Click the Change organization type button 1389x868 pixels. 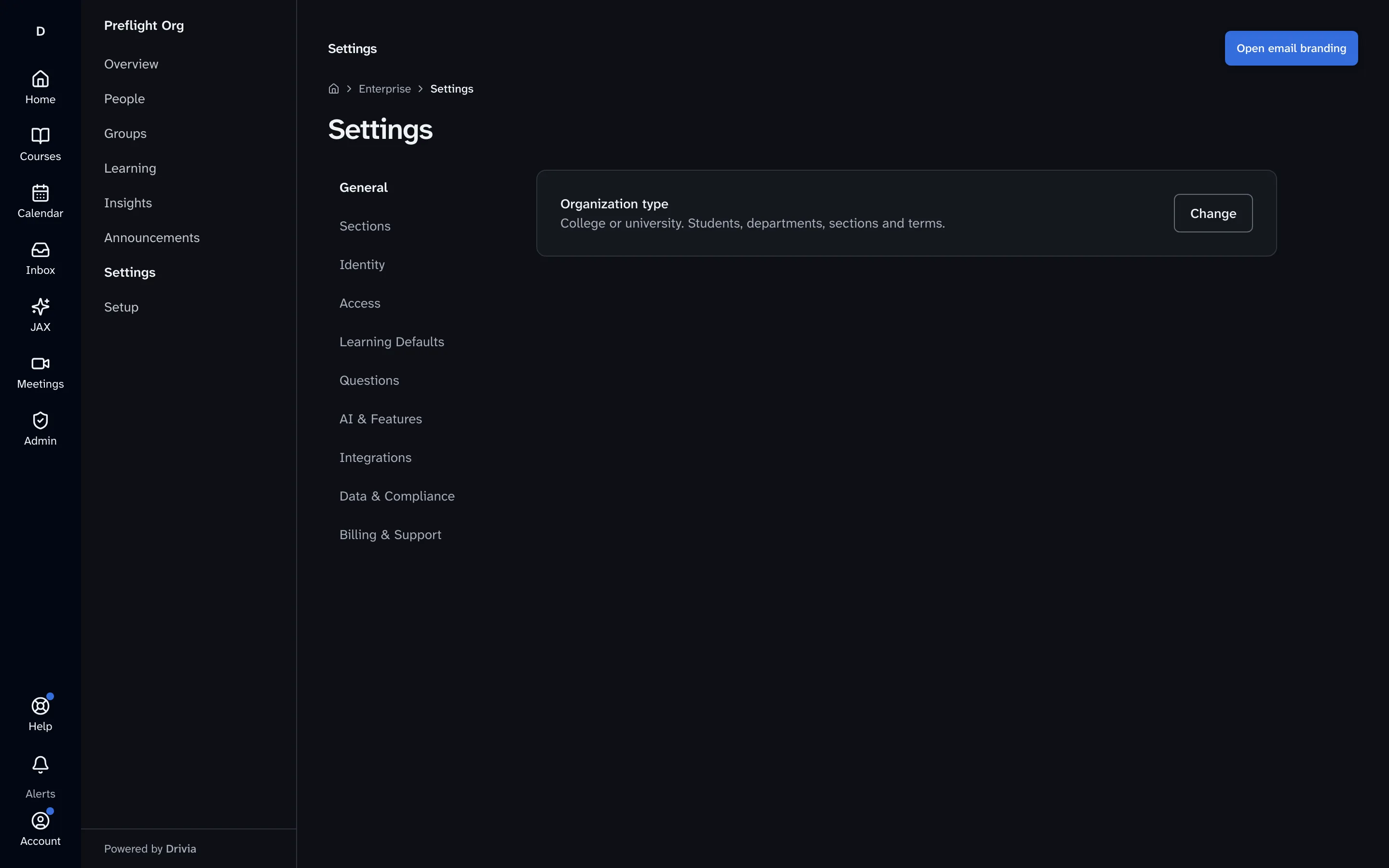coord(1213,213)
